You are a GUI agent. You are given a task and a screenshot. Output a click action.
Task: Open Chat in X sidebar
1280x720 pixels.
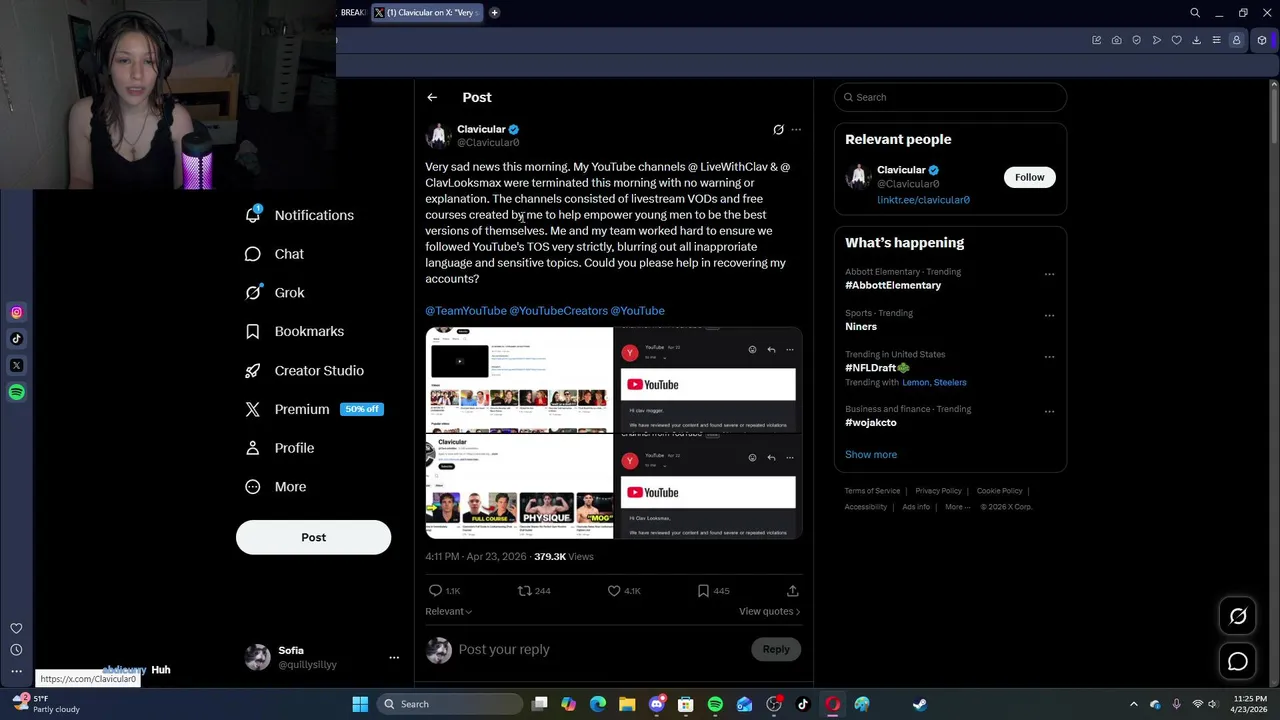pos(274,254)
